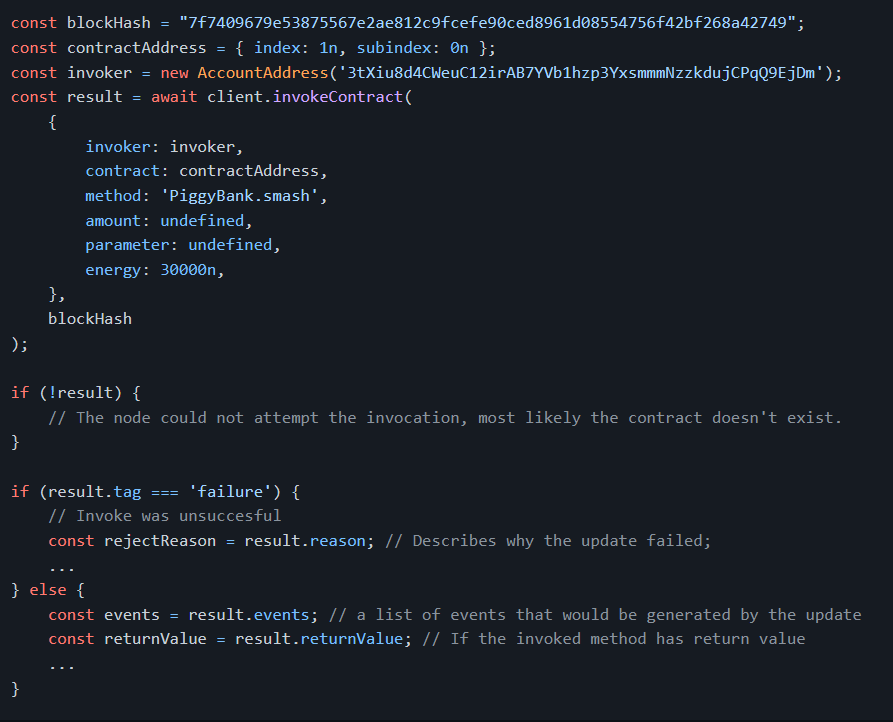893x722 pixels.
Task: Click the comment about node invocation
Action: click(445, 418)
